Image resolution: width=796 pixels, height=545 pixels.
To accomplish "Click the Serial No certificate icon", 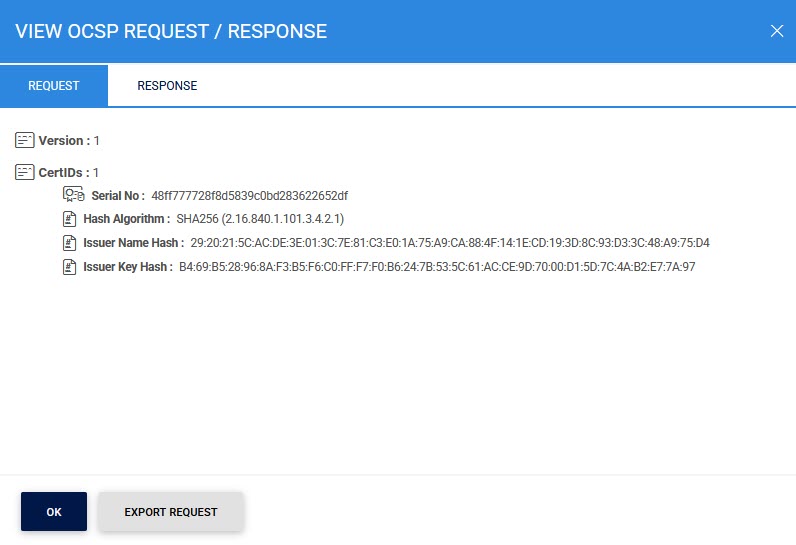I will (74, 195).
